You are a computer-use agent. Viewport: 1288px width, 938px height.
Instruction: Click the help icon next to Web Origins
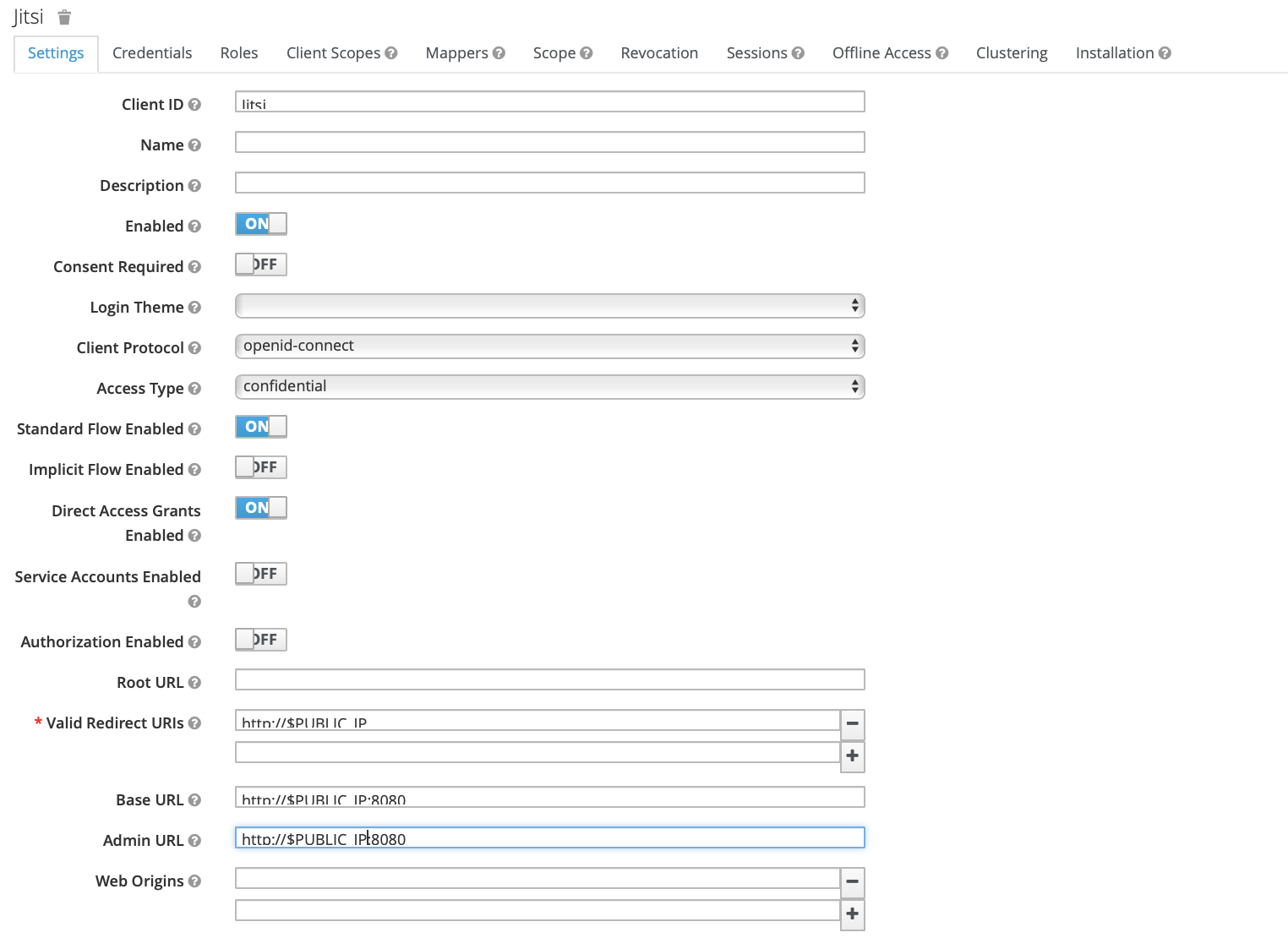pos(195,881)
